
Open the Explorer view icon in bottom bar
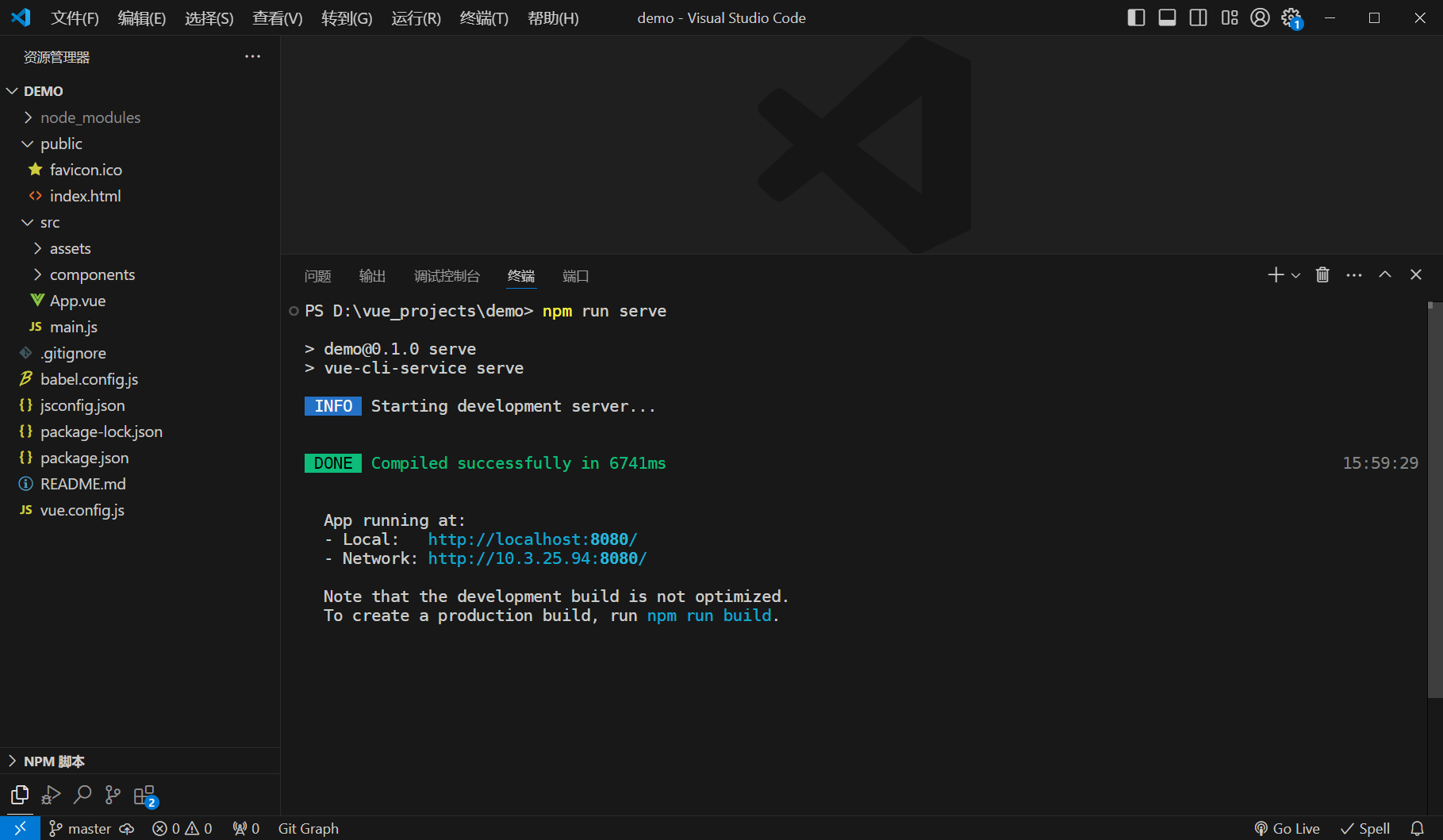[20, 795]
